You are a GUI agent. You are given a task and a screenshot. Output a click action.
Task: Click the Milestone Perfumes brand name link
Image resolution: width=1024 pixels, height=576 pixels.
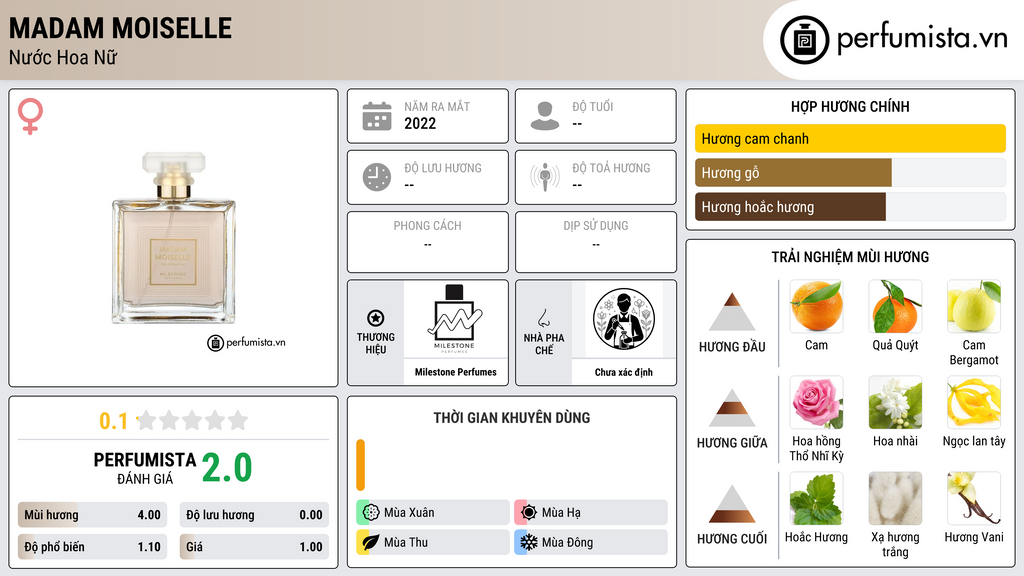[455, 372]
